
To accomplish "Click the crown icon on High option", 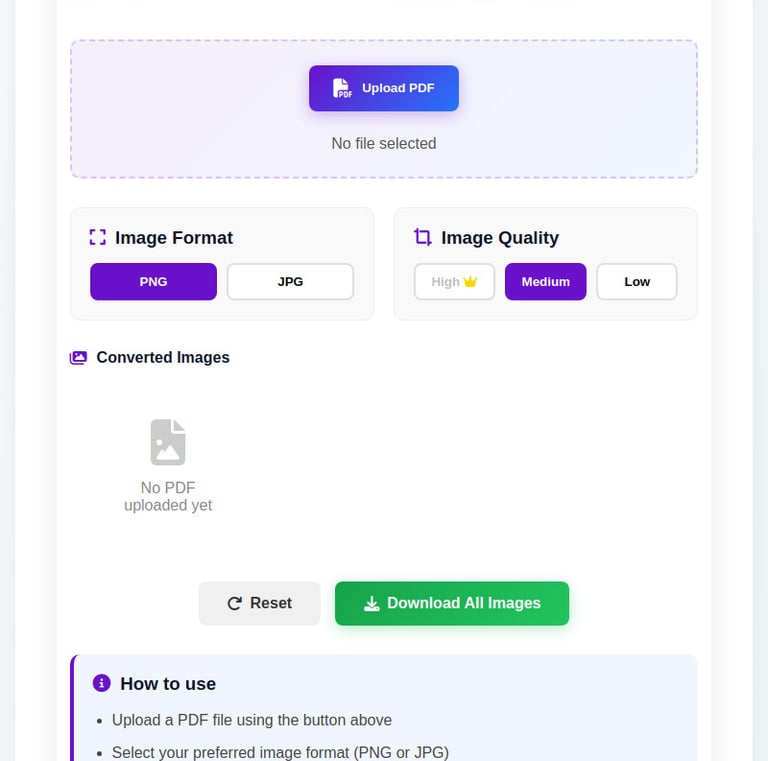I will coord(471,282).
